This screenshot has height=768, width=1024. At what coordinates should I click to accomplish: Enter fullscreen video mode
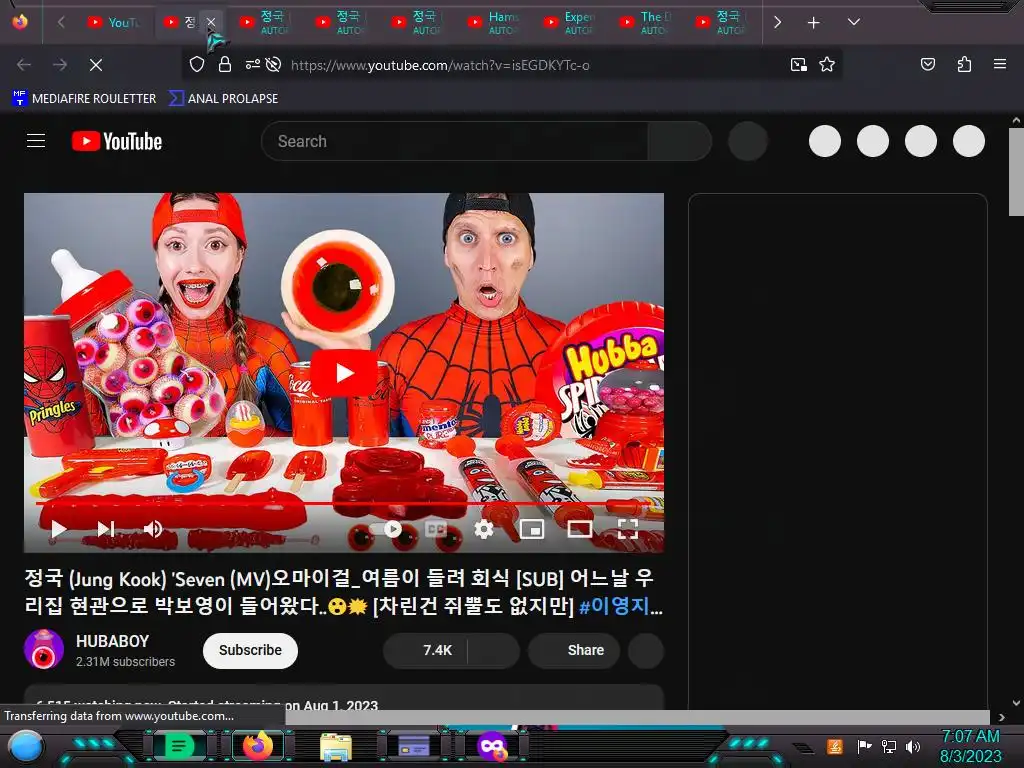point(628,529)
